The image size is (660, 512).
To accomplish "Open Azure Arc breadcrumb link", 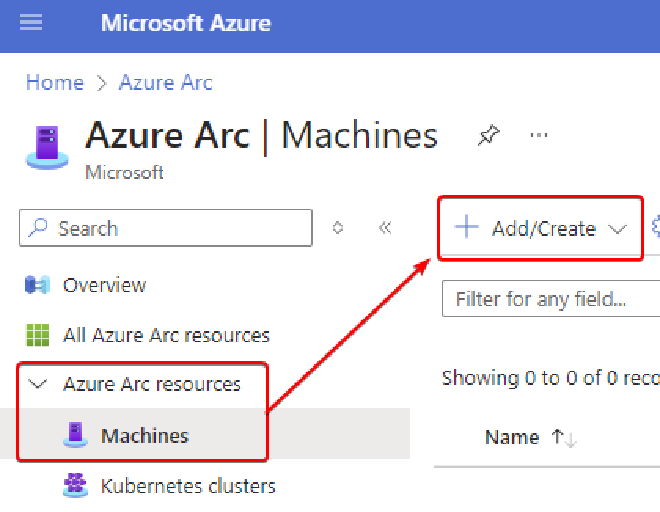I will [x=166, y=83].
